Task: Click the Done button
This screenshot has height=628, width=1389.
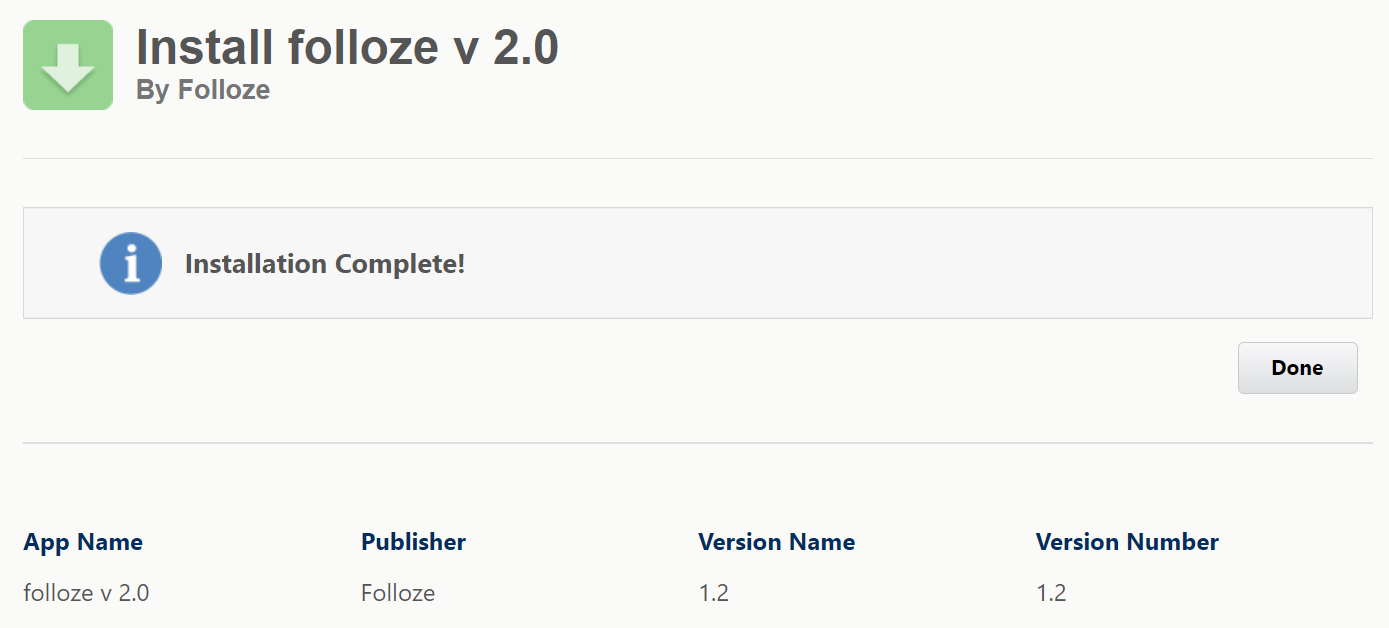Action: coord(1297,367)
